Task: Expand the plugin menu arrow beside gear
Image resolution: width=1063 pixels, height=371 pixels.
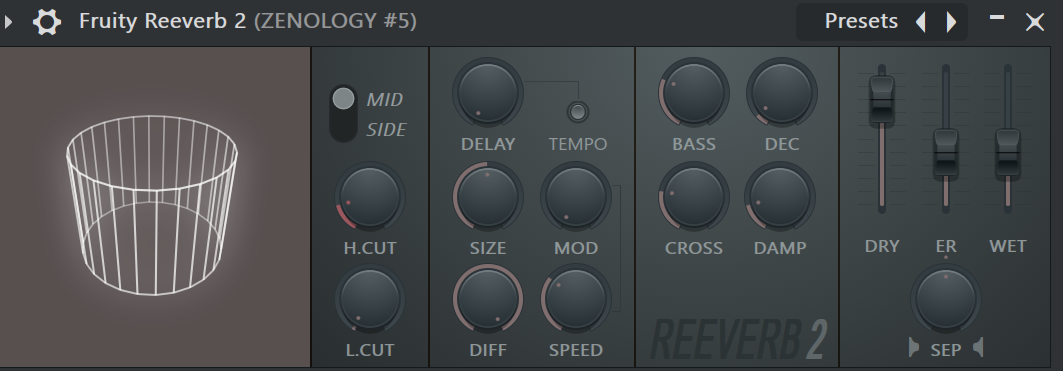Action: coord(8,22)
